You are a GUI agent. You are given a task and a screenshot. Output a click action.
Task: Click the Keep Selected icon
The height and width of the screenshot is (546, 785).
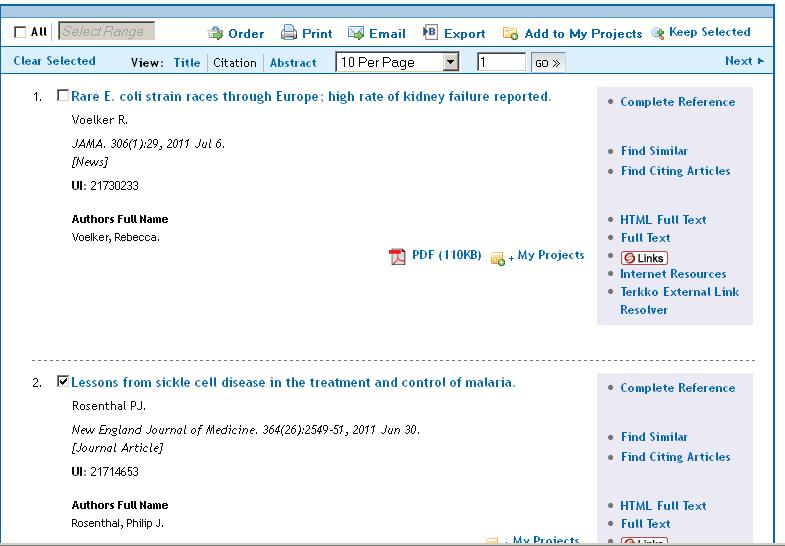(658, 33)
